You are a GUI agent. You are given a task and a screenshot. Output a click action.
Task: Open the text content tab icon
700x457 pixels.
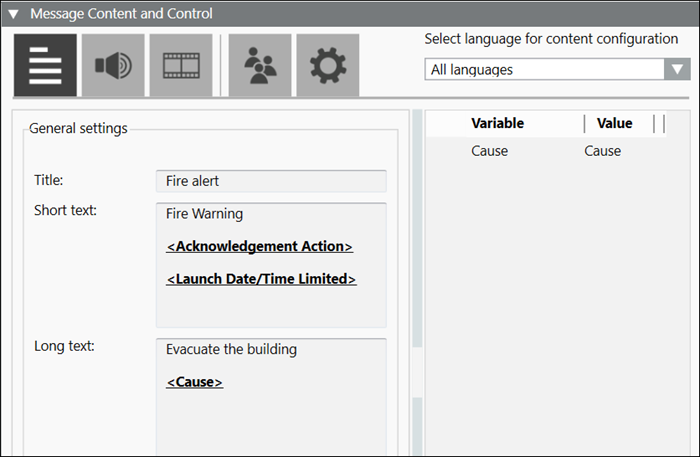coord(45,65)
